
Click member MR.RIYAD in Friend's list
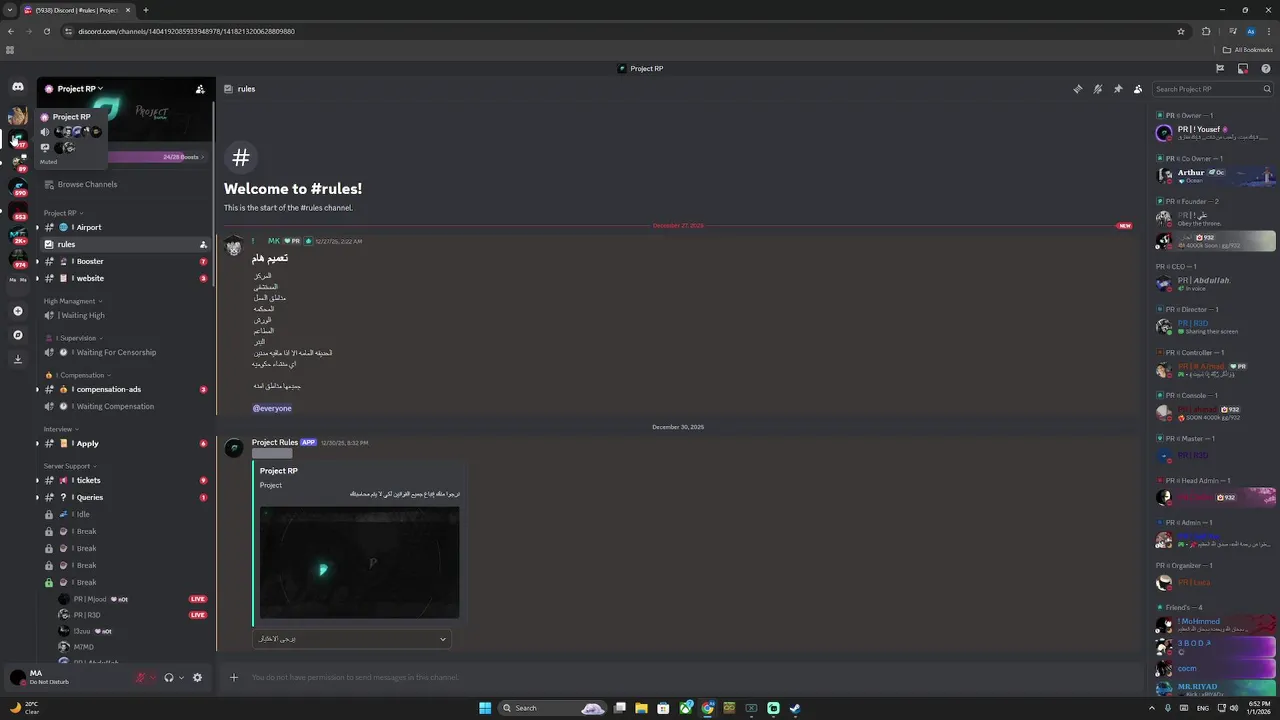click(x=1214, y=689)
